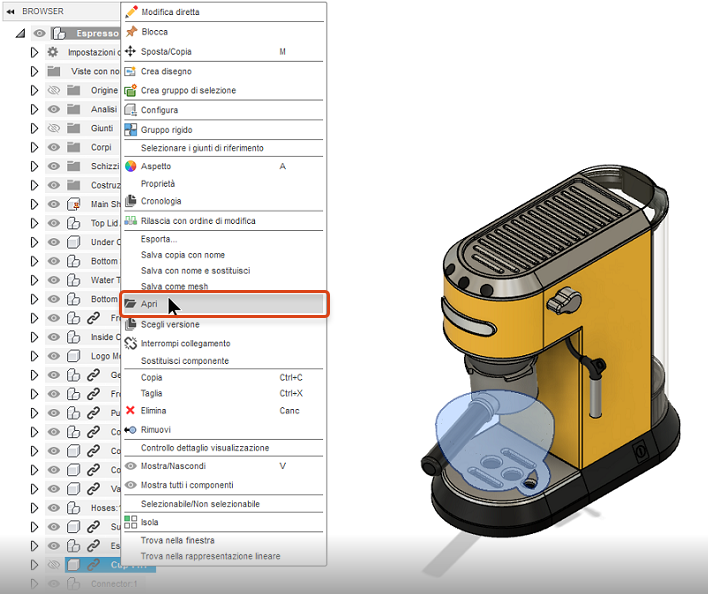708x594 pixels.
Task: Show the hidden Origine folder
Action: click(54, 90)
